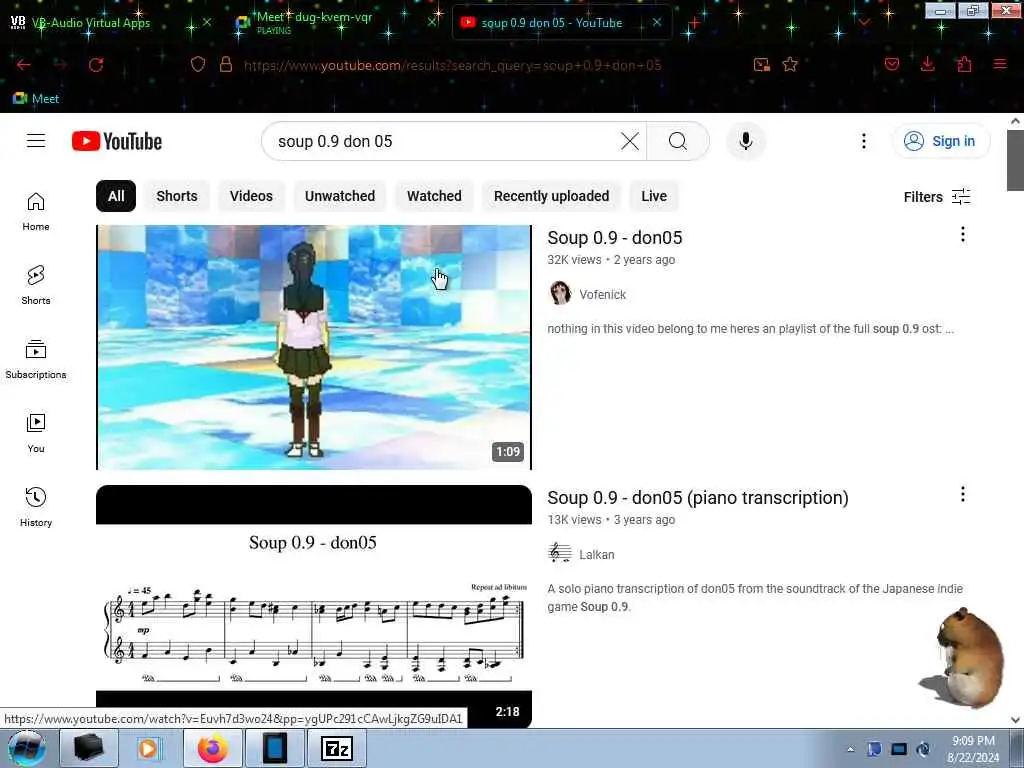Open the browser extensions icon

964,64
